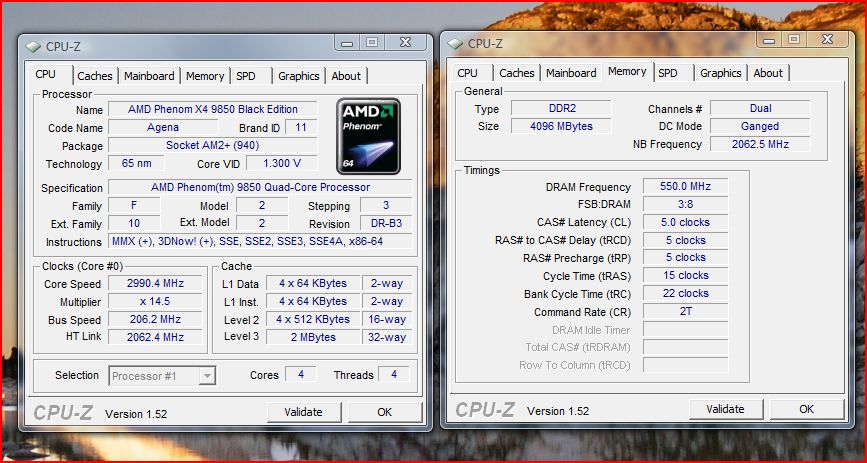Click OK button in left CPU-Z window
This screenshot has height=463, width=867.
(x=384, y=412)
